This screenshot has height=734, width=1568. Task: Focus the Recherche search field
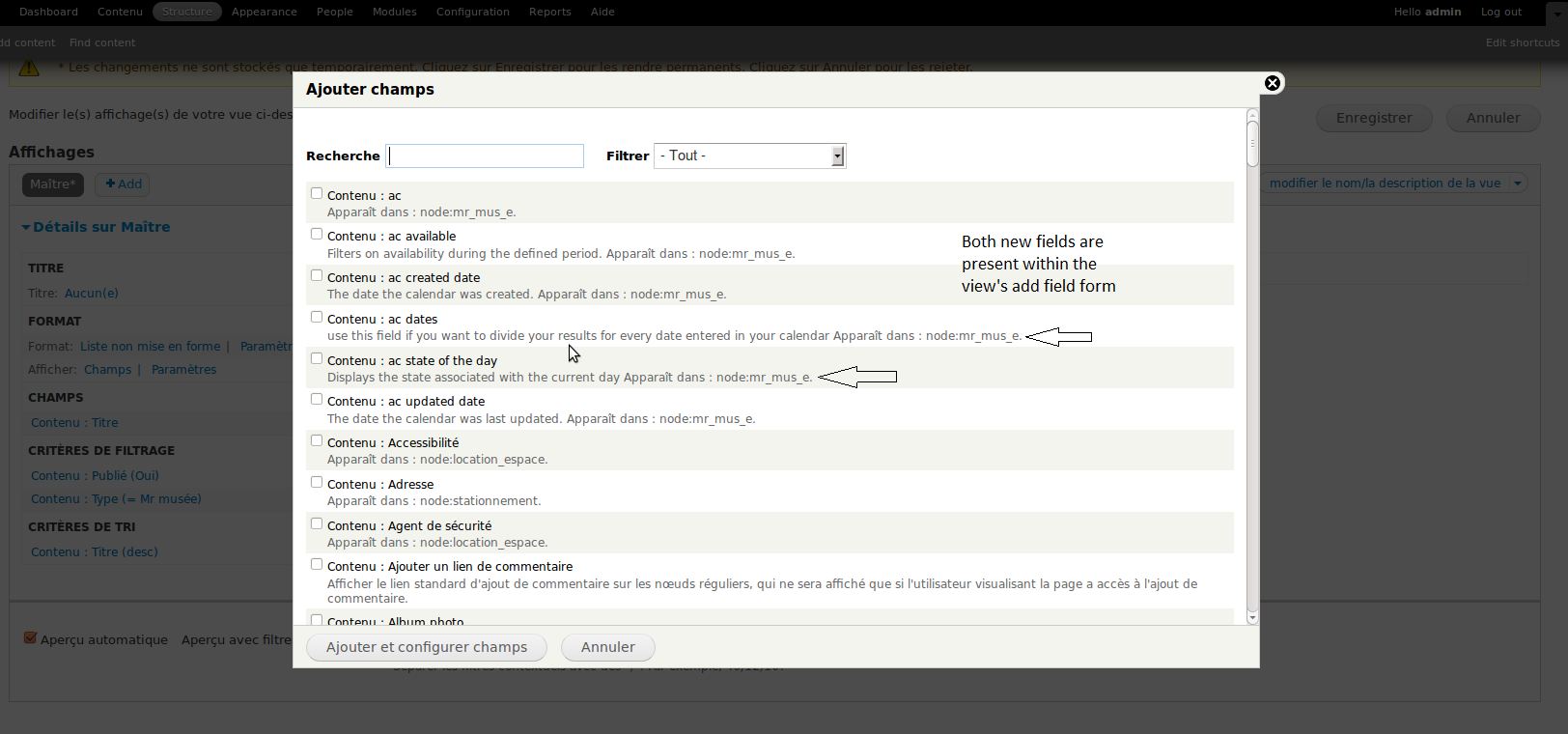click(x=485, y=155)
